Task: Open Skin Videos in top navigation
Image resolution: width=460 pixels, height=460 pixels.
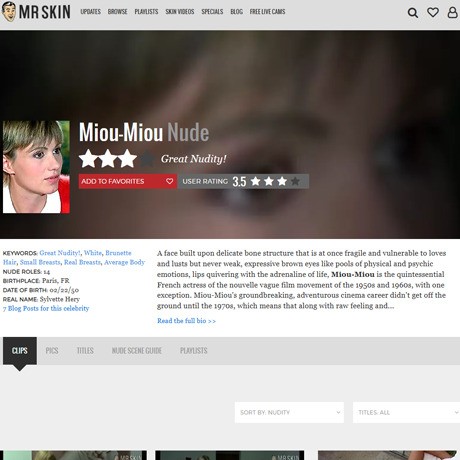Action: 180,12
